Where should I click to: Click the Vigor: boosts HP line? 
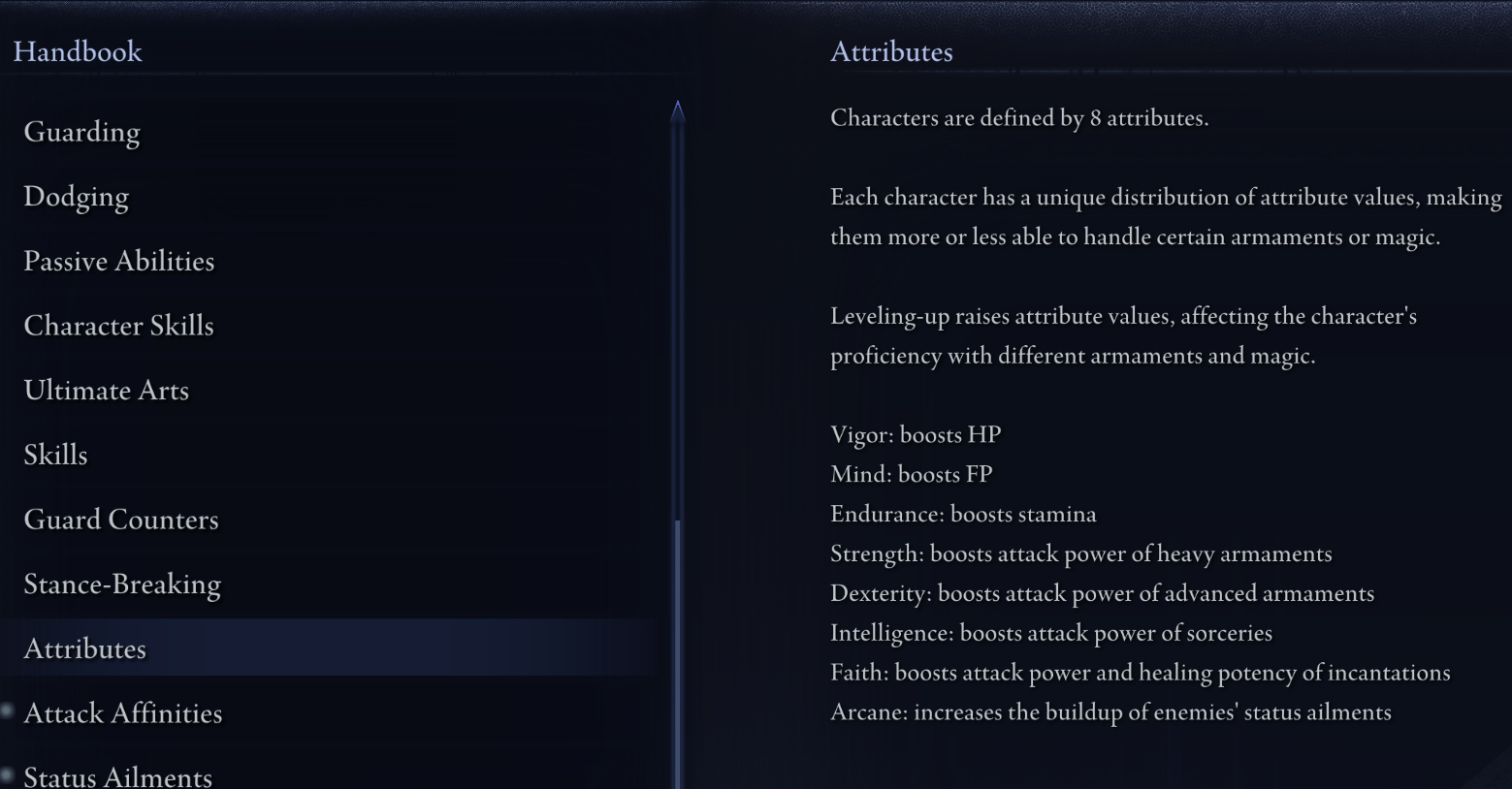(x=916, y=434)
